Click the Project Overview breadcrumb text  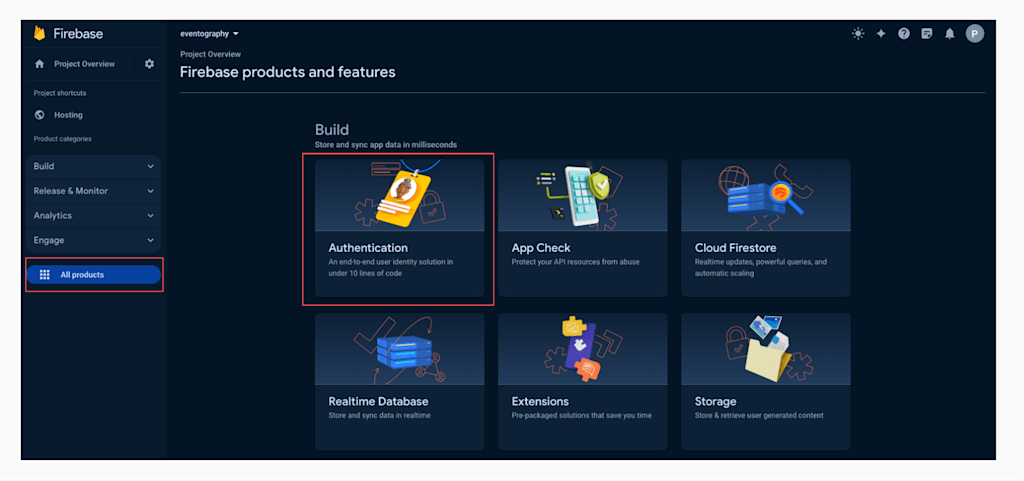click(x=210, y=54)
